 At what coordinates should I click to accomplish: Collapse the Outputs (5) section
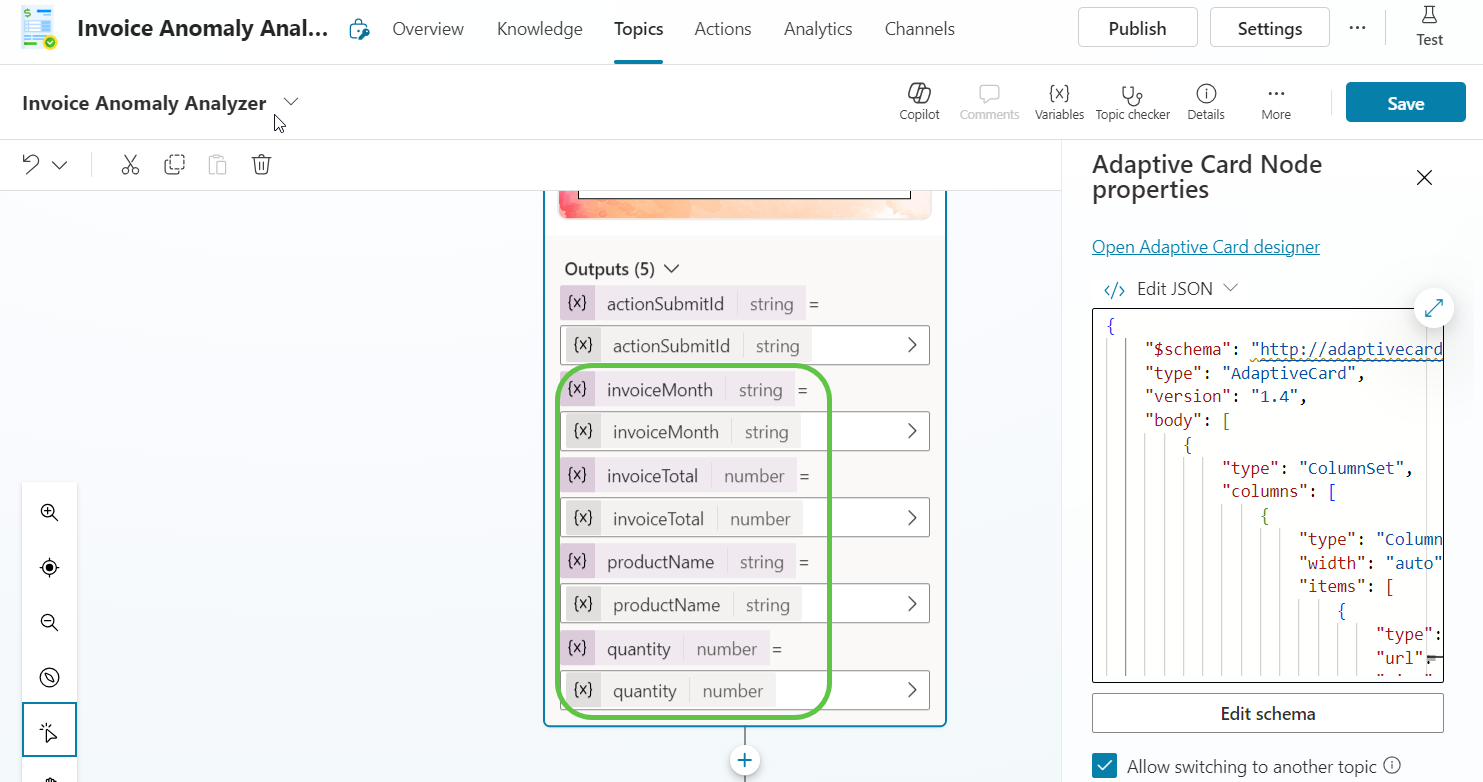pyautogui.click(x=672, y=269)
